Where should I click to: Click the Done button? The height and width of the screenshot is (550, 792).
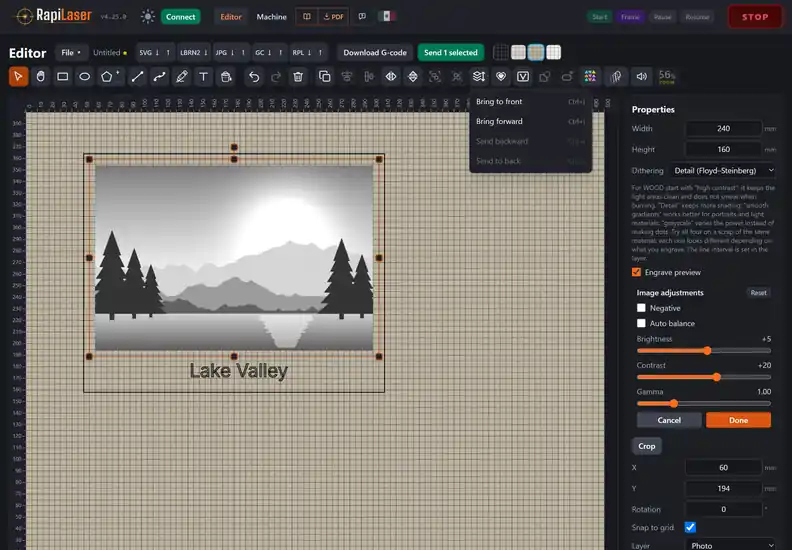[x=738, y=420]
